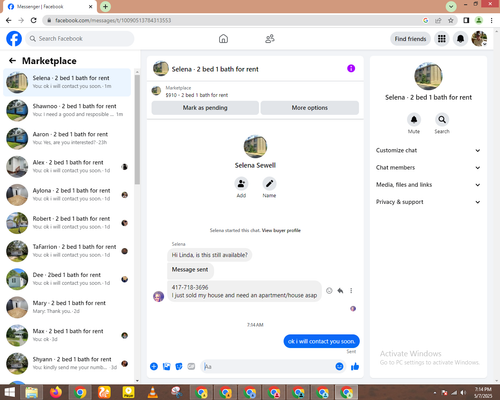Expand Customize chat section
This screenshot has height=400, width=500.
click(x=428, y=150)
